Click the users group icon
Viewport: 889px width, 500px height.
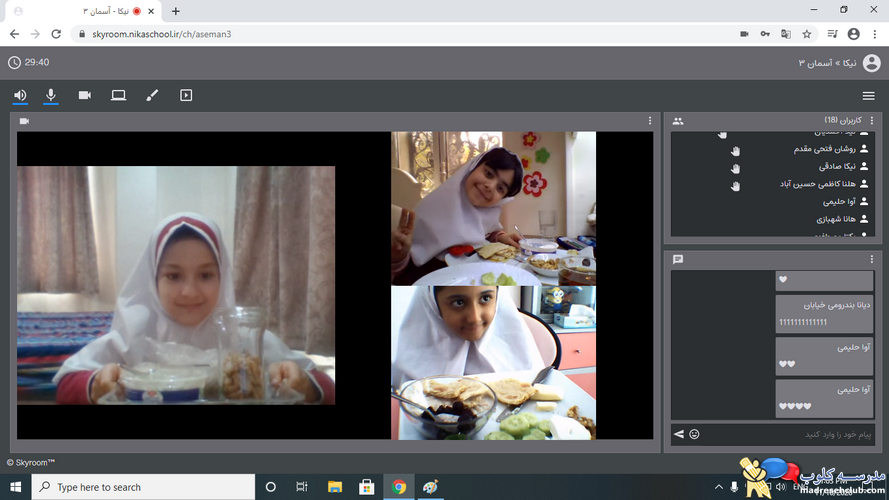pyautogui.click(x=678, y=121)
